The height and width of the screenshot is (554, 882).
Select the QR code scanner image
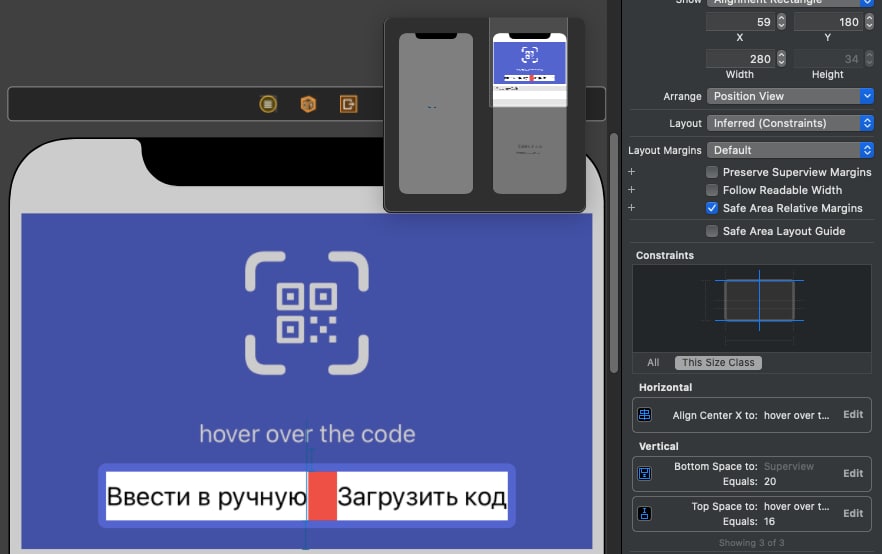[x=307, y=313]
